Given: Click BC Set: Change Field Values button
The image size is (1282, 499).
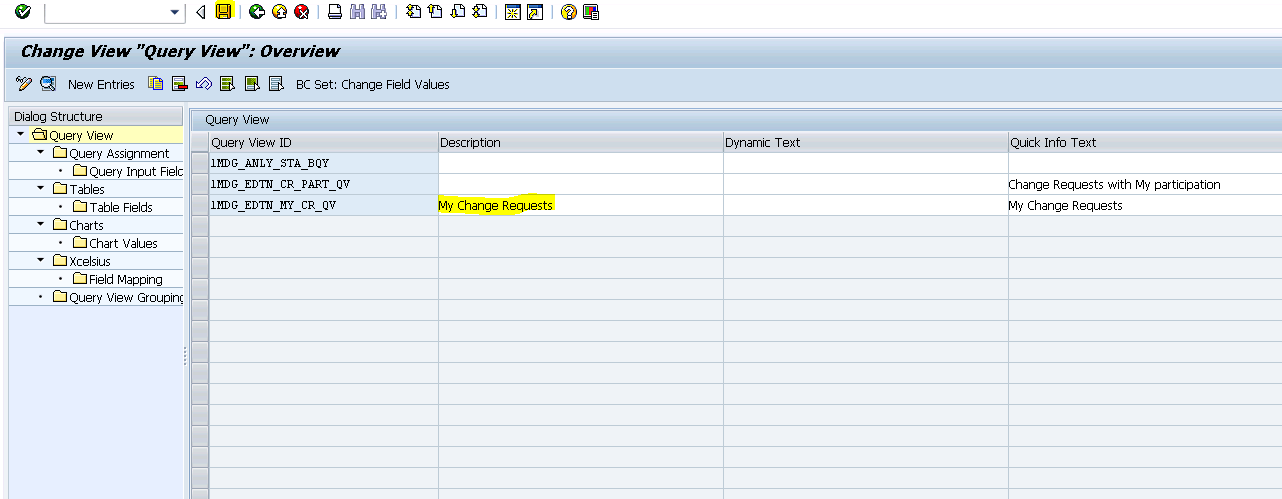Looking at the screenshot, I should [372, 85].
